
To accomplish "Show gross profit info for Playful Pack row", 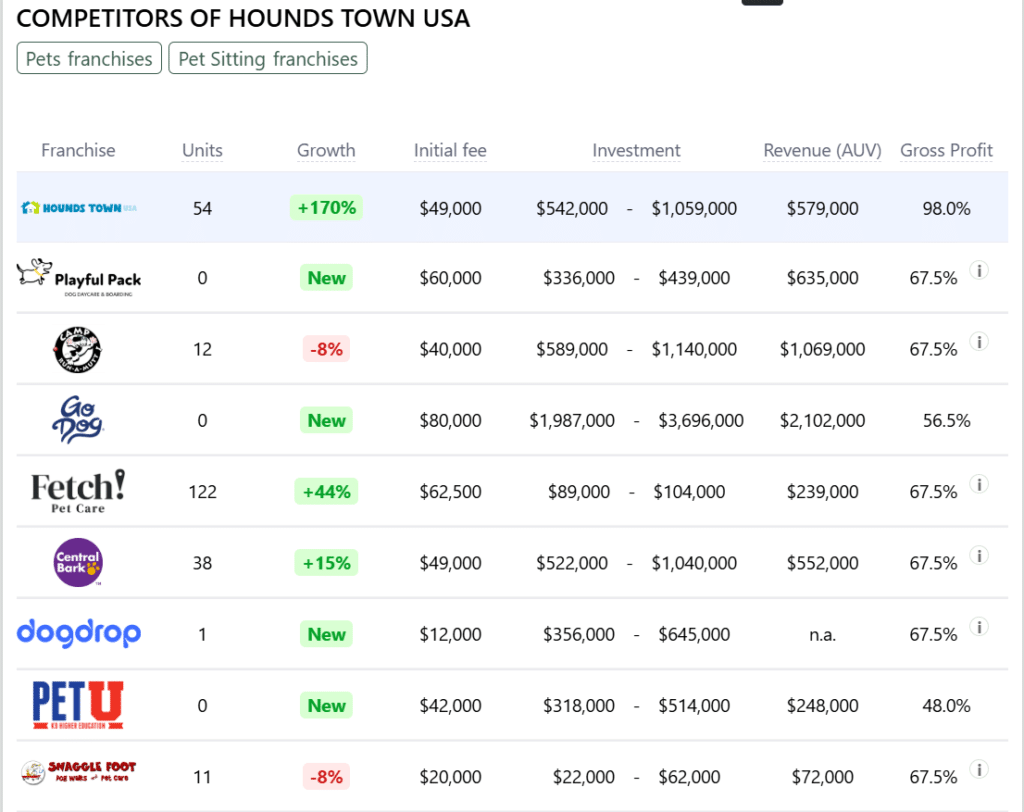I will click(978, 270).
